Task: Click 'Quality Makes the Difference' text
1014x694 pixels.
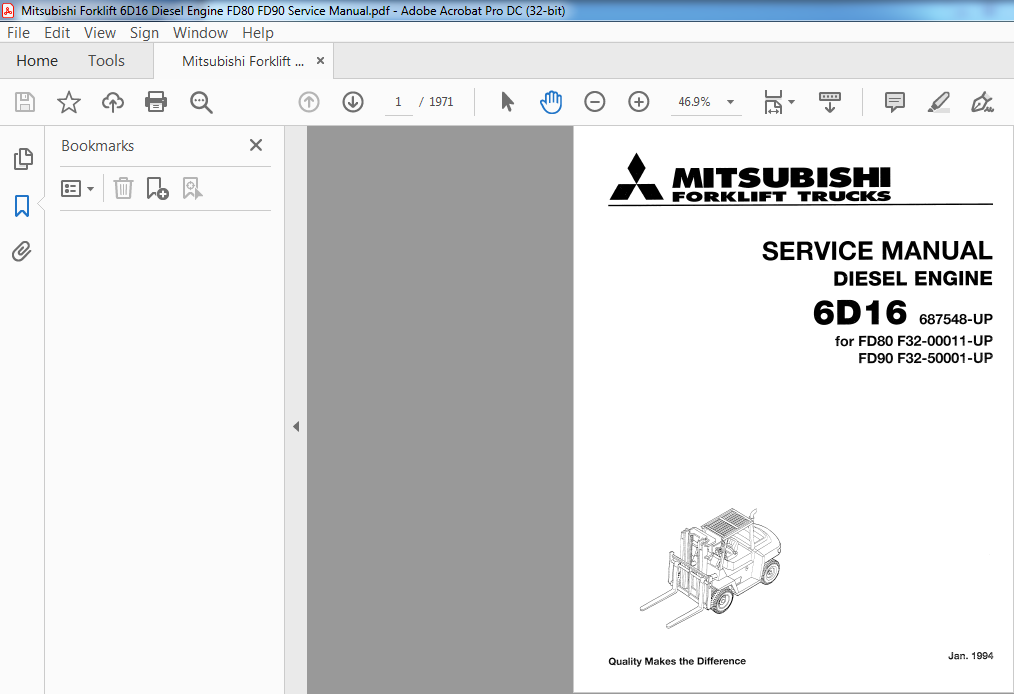Action: pos(676,661)
